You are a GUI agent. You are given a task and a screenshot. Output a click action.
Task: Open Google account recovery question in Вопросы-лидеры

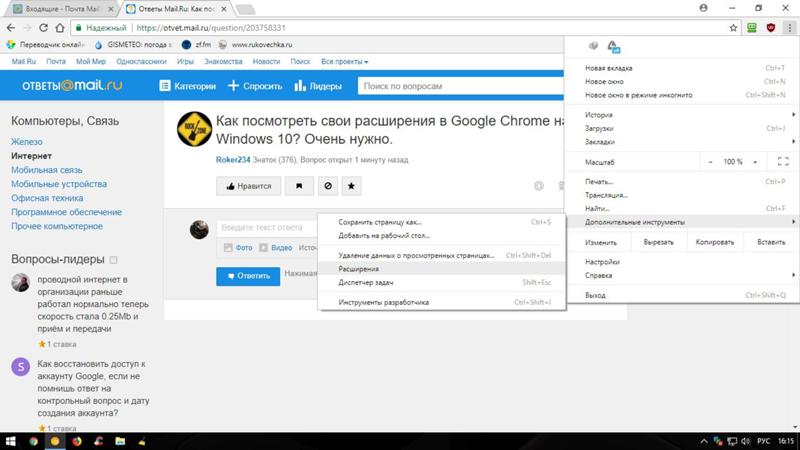point(93,388)
